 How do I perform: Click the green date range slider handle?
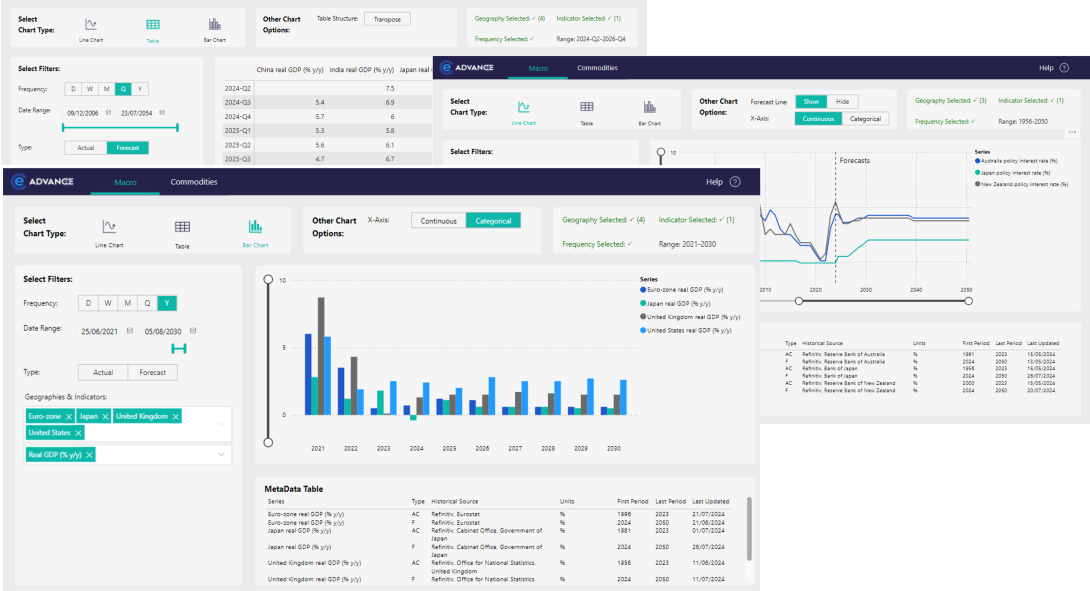179,348
